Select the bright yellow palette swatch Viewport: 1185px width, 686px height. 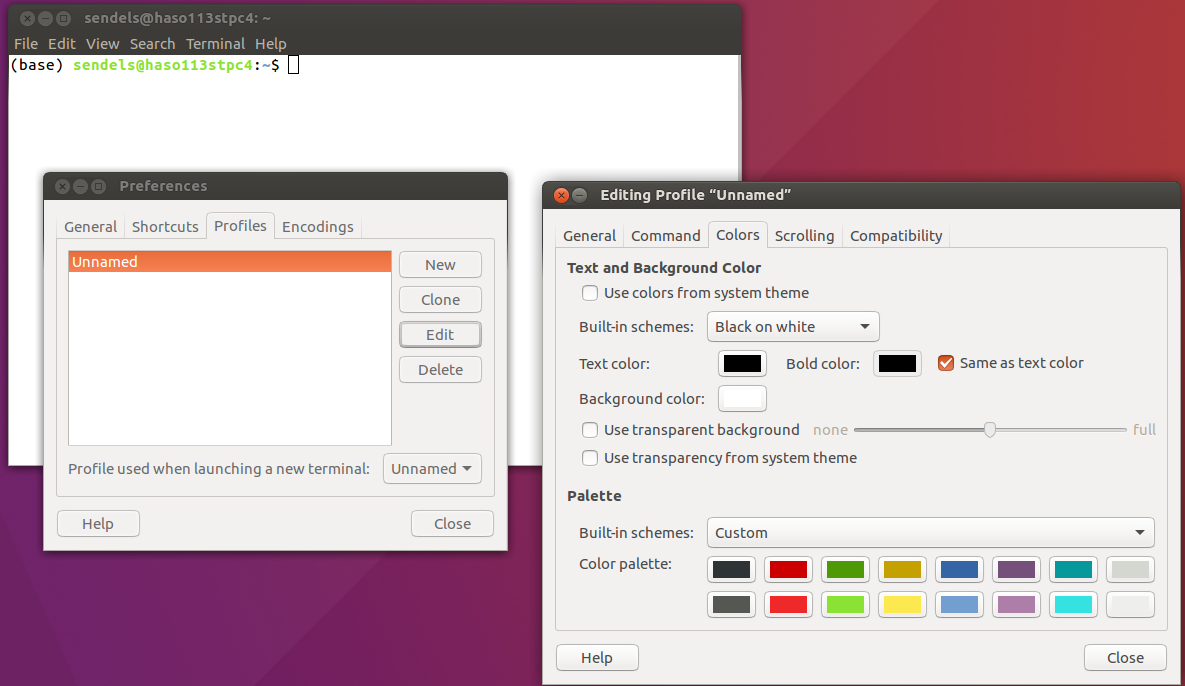[902, 605]
